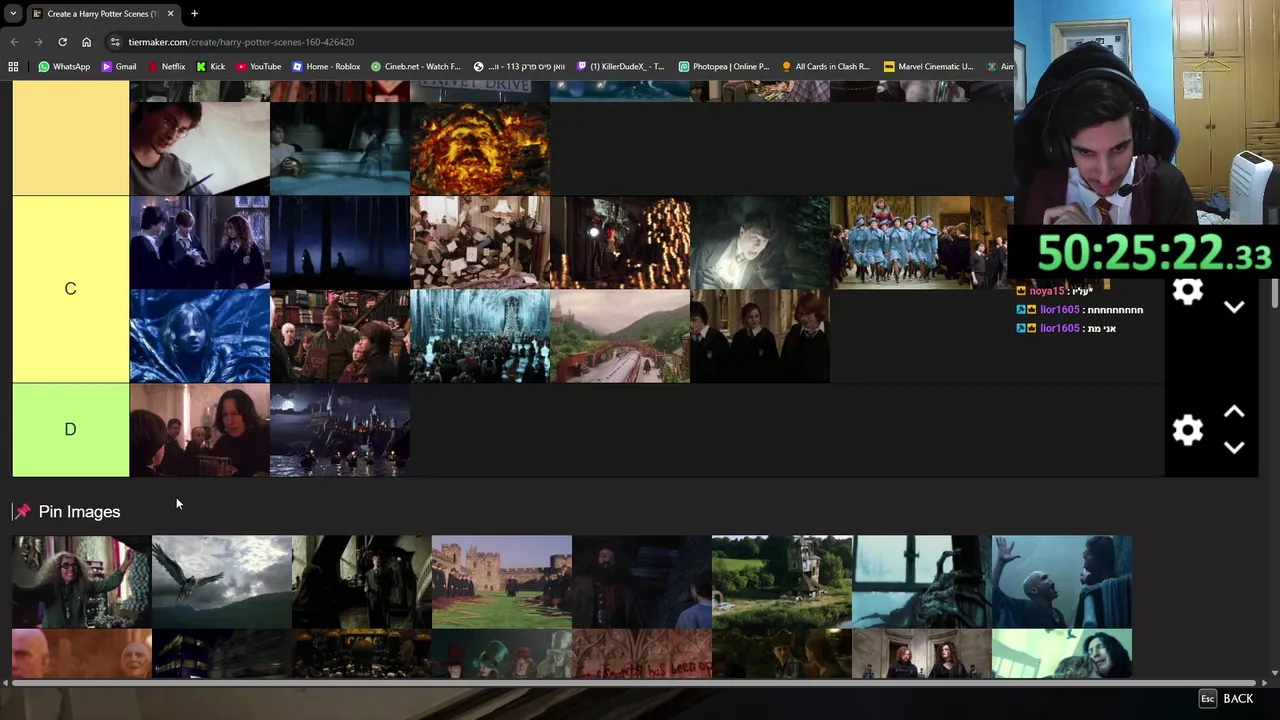This screenshot has width=1280, height=720.
Task: Open the Kick bookmark
Action: point(211,67)
